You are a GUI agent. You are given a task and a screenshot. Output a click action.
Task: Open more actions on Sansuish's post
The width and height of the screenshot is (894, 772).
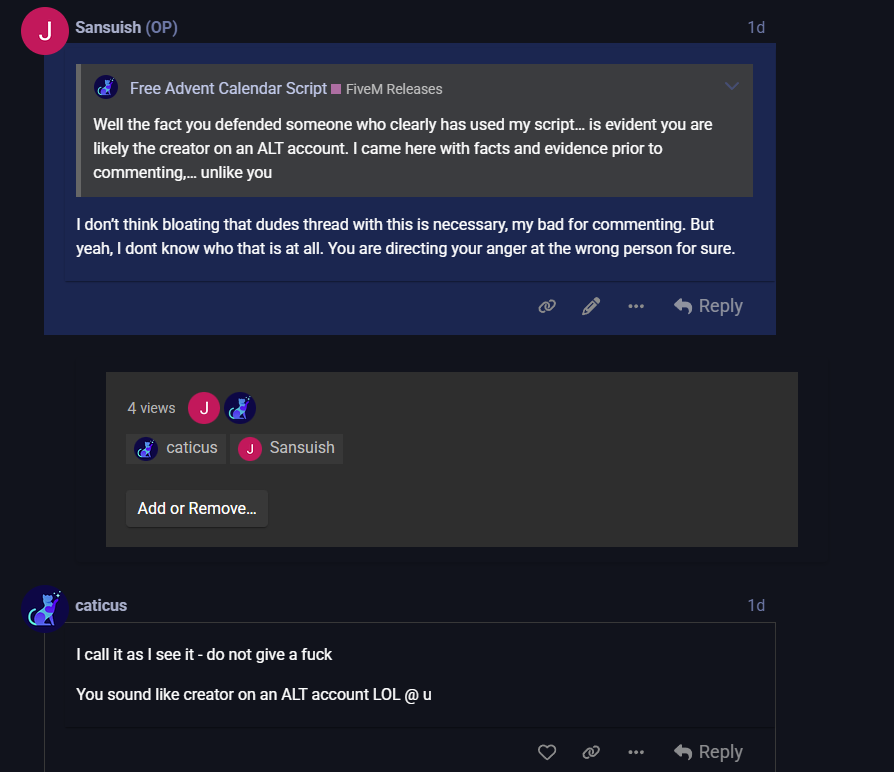[x=636, y=306]
